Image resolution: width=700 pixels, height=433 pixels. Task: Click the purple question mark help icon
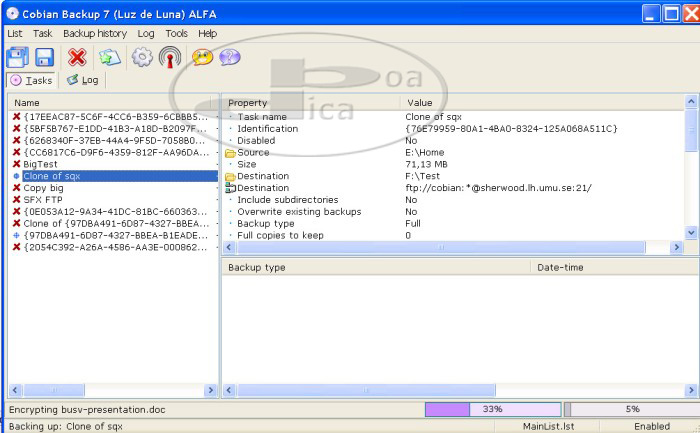(x=229, y=57)
